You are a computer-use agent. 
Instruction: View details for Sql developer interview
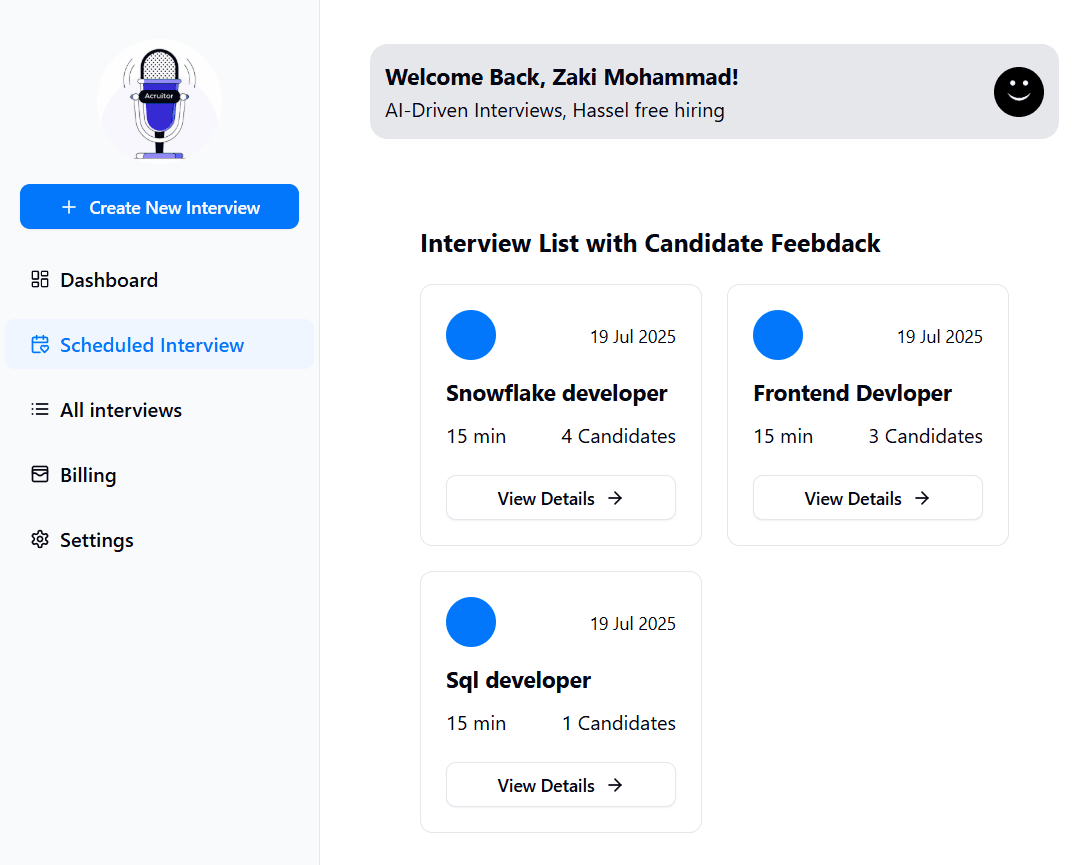[x=561, y=784]
